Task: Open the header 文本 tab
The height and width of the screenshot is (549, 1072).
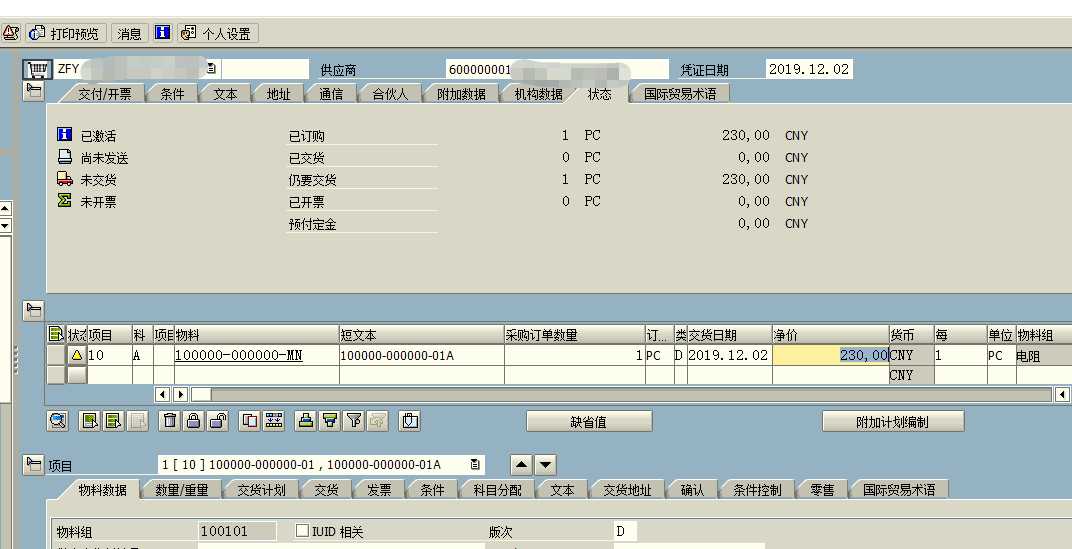Action: (225, 94)
